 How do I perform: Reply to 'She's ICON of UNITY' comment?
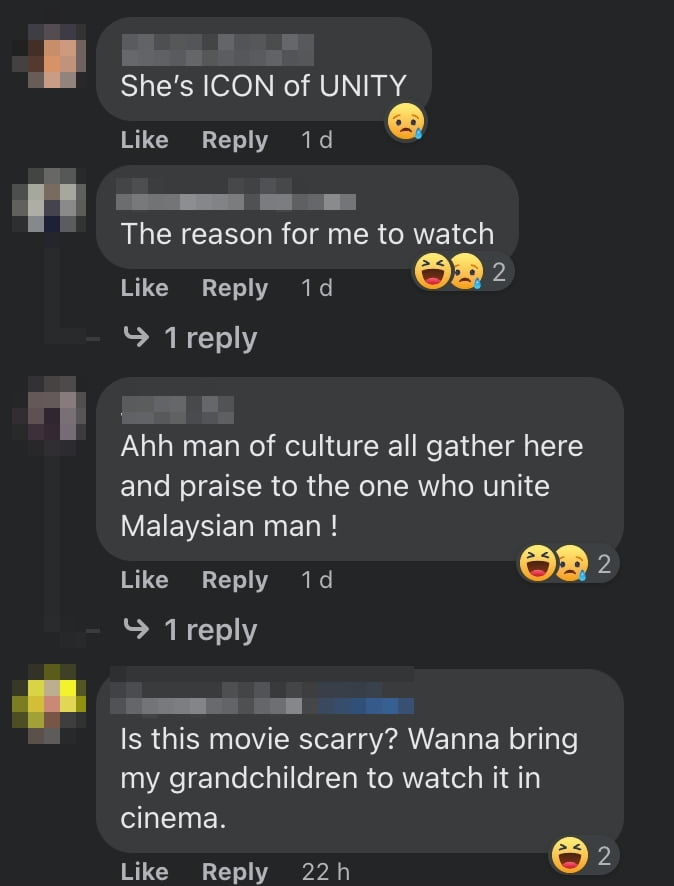click(235, 141)
